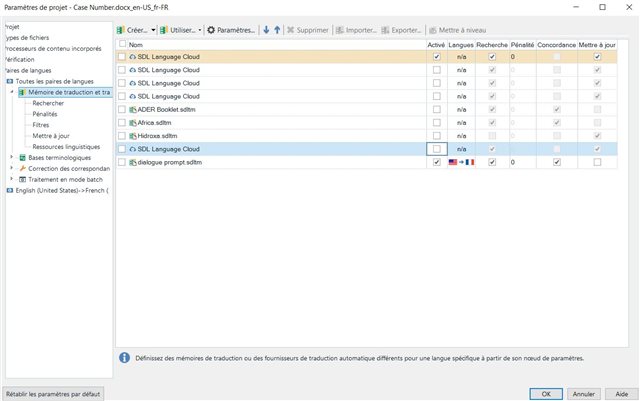Click the Traitement en mode batch icon
This screenshot has height=401, width=640.
click(23, 179)
